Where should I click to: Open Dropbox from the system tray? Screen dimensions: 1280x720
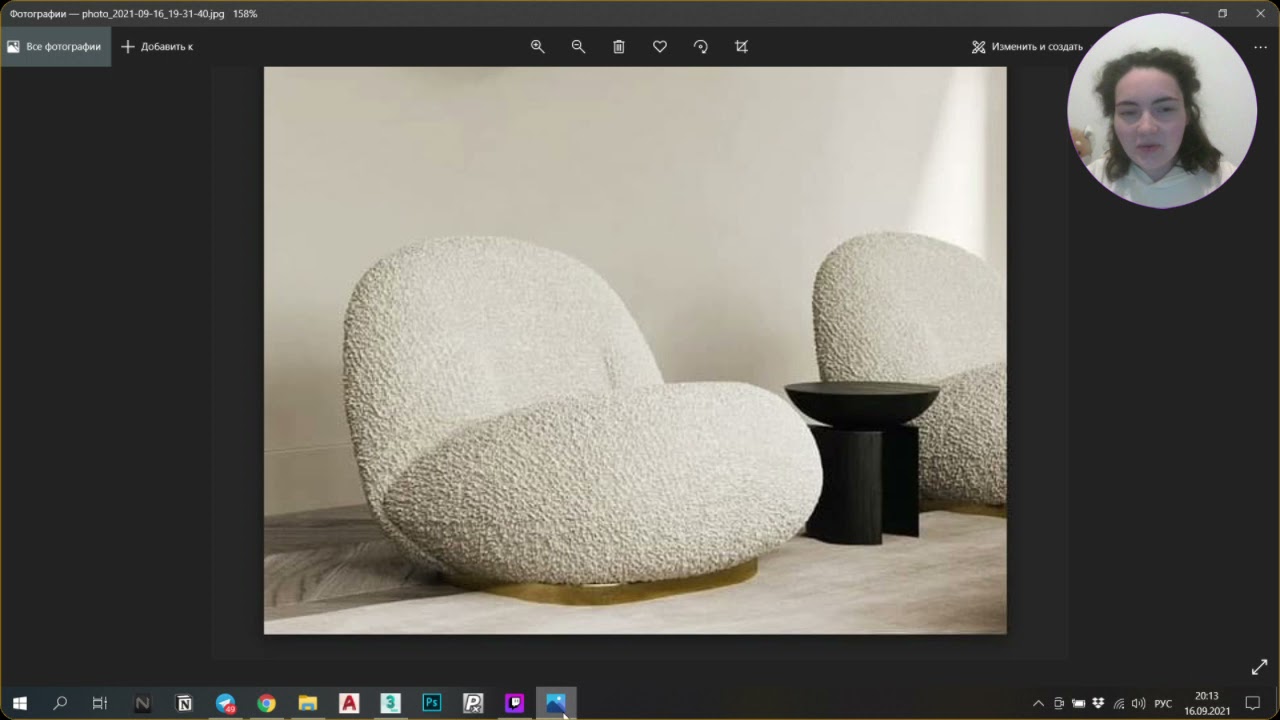pyautogui.click(x=1098, y=703)
